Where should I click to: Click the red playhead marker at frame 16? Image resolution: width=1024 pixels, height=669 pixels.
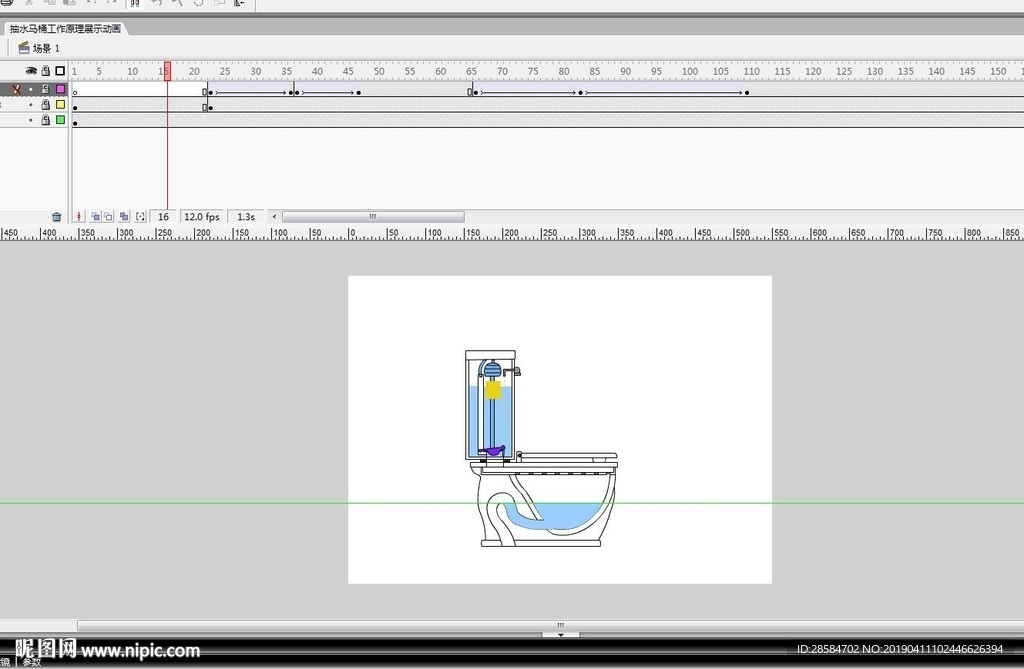coord(167,71)
